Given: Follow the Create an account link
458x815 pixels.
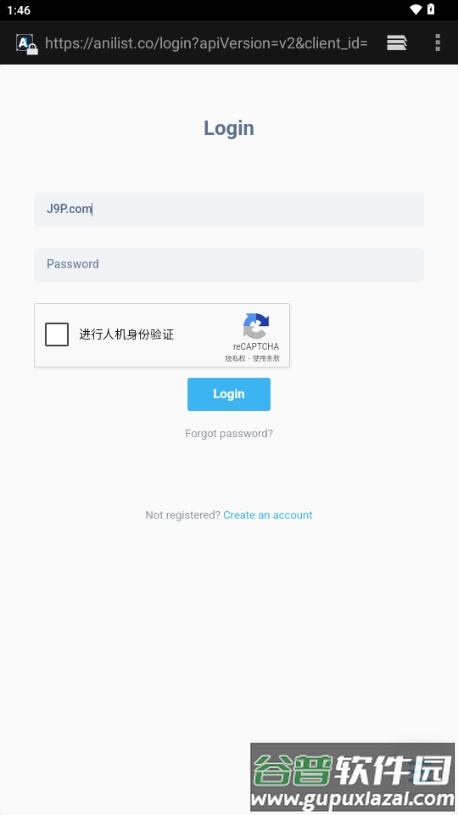Looking at the screenshot, I should coord(268,515).
